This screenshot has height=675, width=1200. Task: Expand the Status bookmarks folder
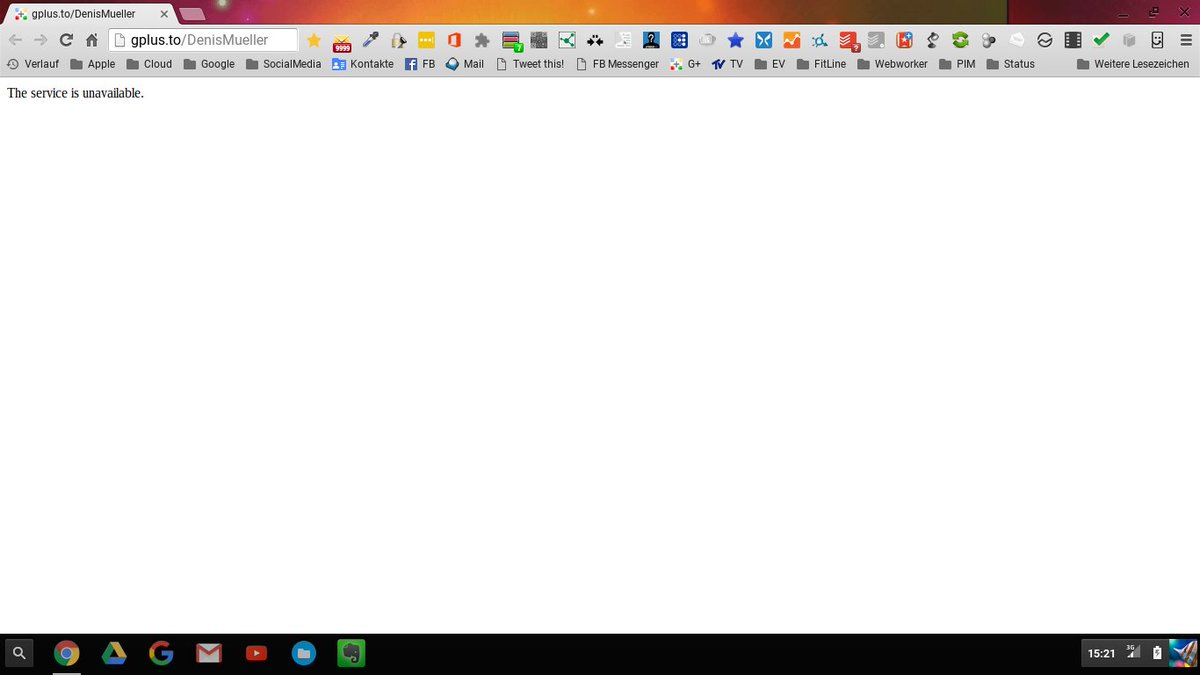(x=1010, y=64)
